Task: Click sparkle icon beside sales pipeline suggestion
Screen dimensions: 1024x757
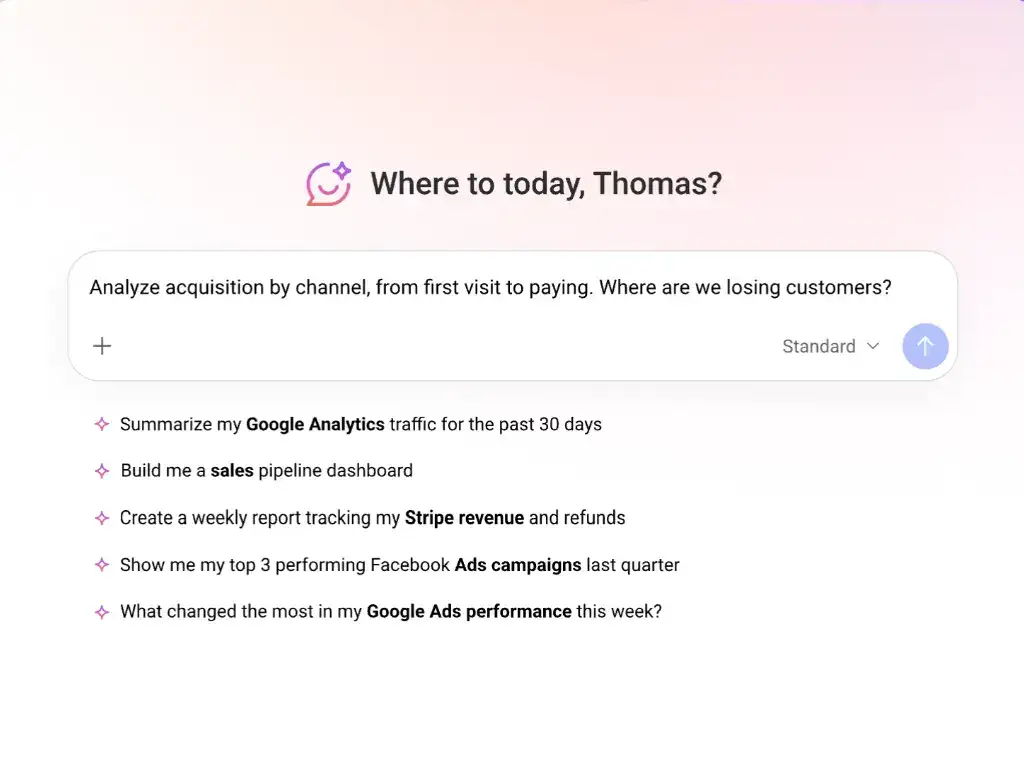Action: click(101, 471)
